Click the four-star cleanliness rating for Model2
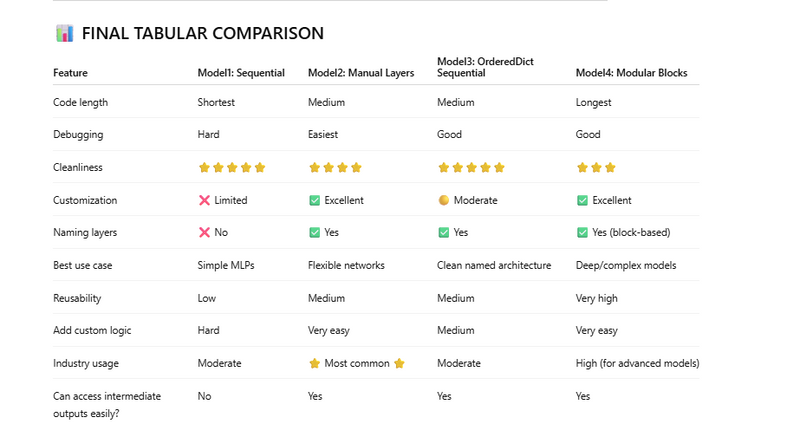The height and width of the screenshot is (438, 800). tap(335, 168)
